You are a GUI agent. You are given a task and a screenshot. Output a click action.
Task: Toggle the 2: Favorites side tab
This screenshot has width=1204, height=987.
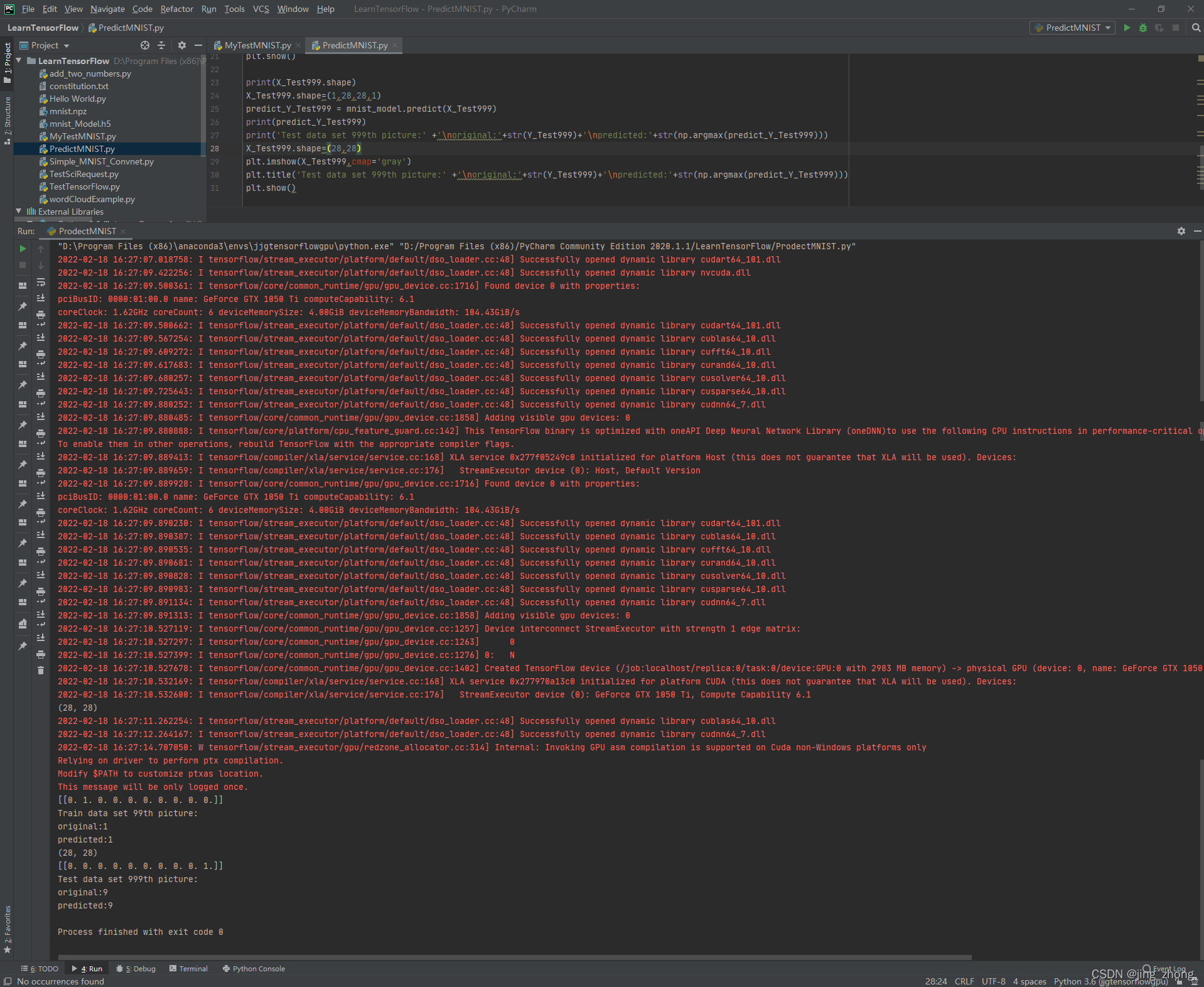8,929
